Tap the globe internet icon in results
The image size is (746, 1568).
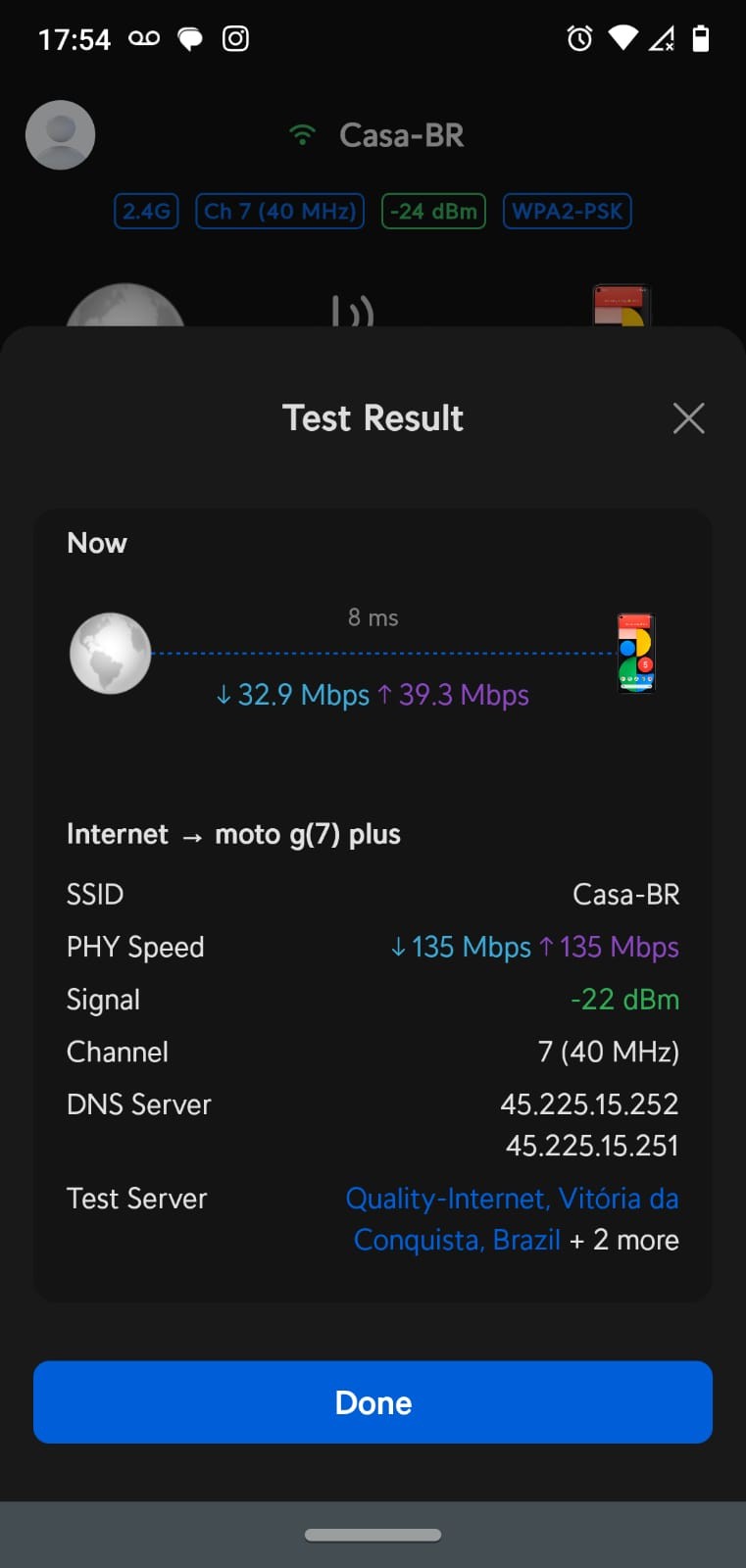111,654
